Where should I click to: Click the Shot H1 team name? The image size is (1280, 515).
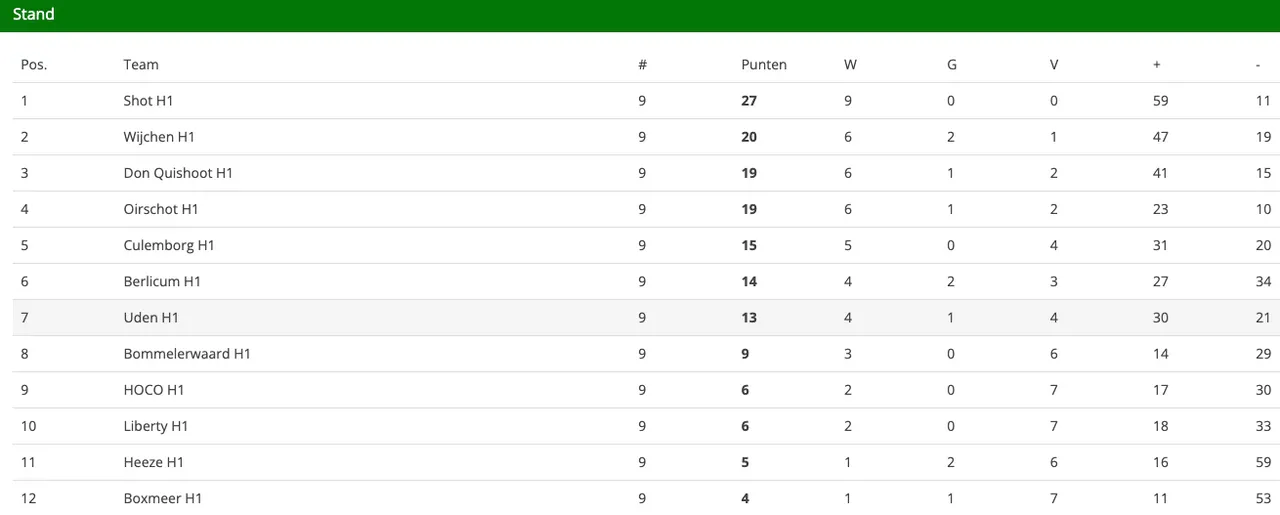(x=148, y=101)
